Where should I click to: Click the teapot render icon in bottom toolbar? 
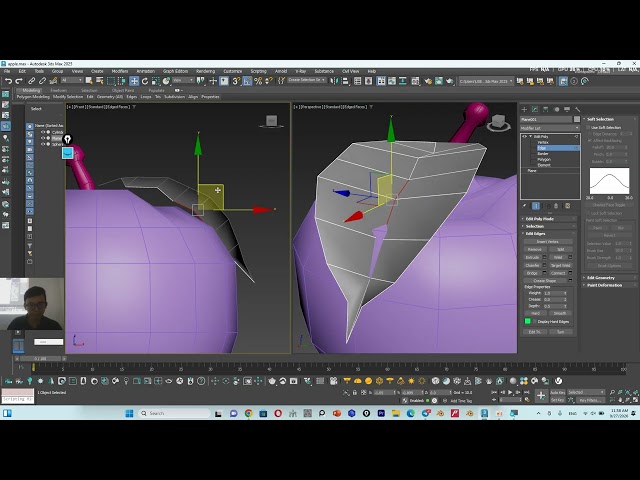click(272, 381)
